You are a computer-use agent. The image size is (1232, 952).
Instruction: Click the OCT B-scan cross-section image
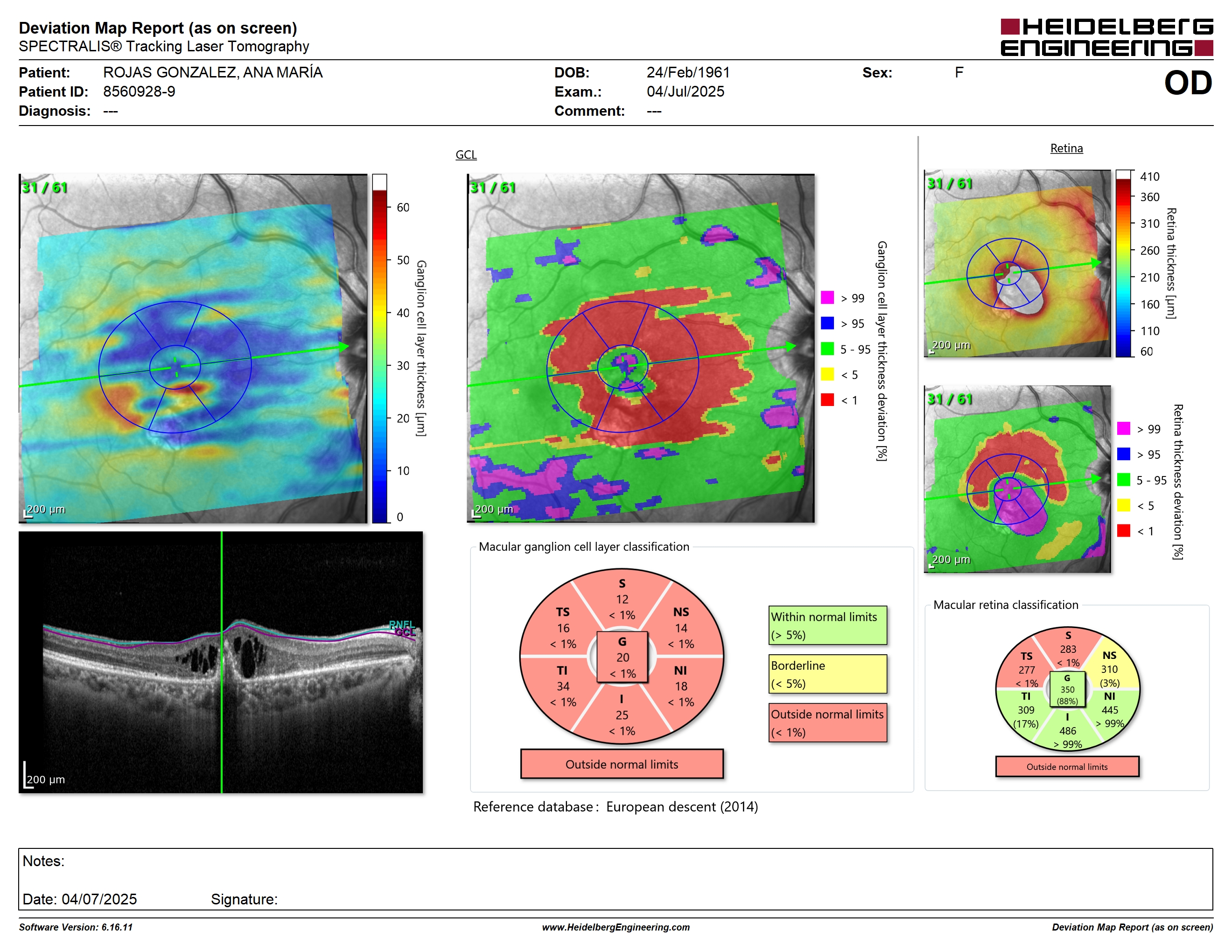pos(221,662)
